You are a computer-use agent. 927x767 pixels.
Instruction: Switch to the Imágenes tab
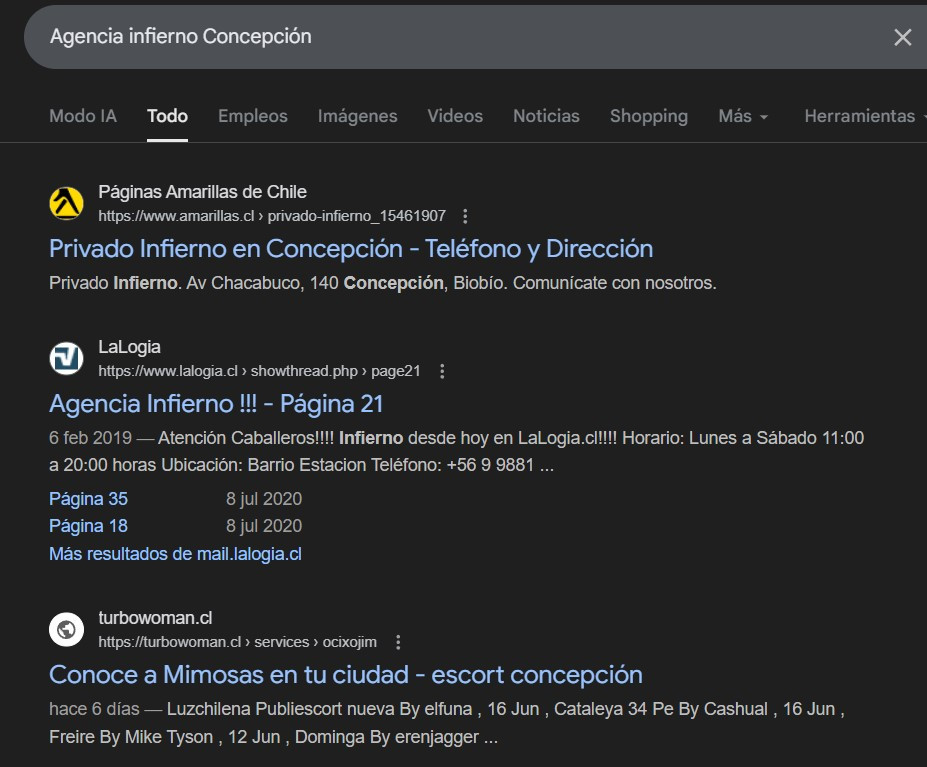click(x=357, y=116)
